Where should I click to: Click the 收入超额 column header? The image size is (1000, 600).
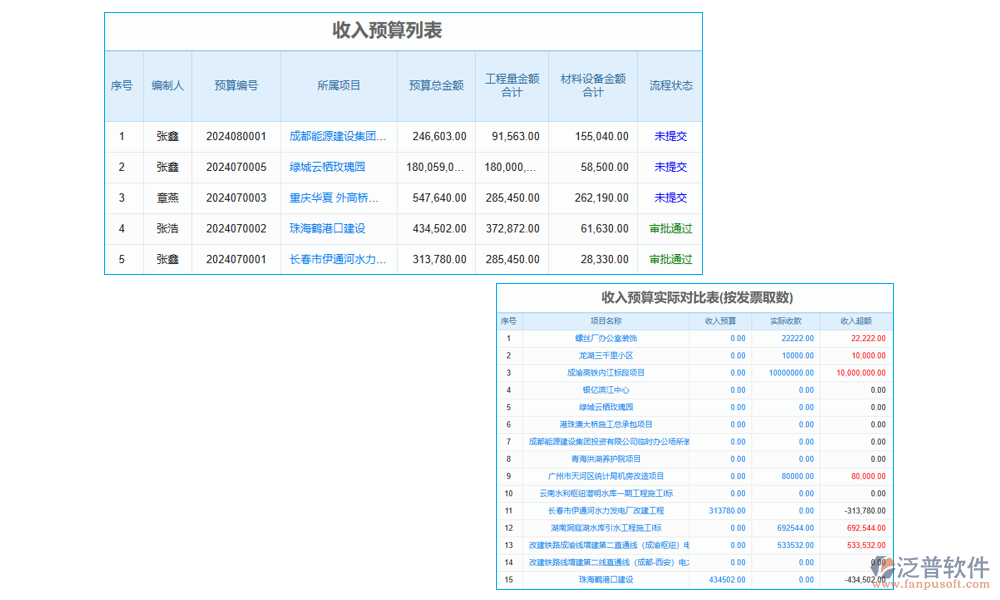[x=856, y=321]
